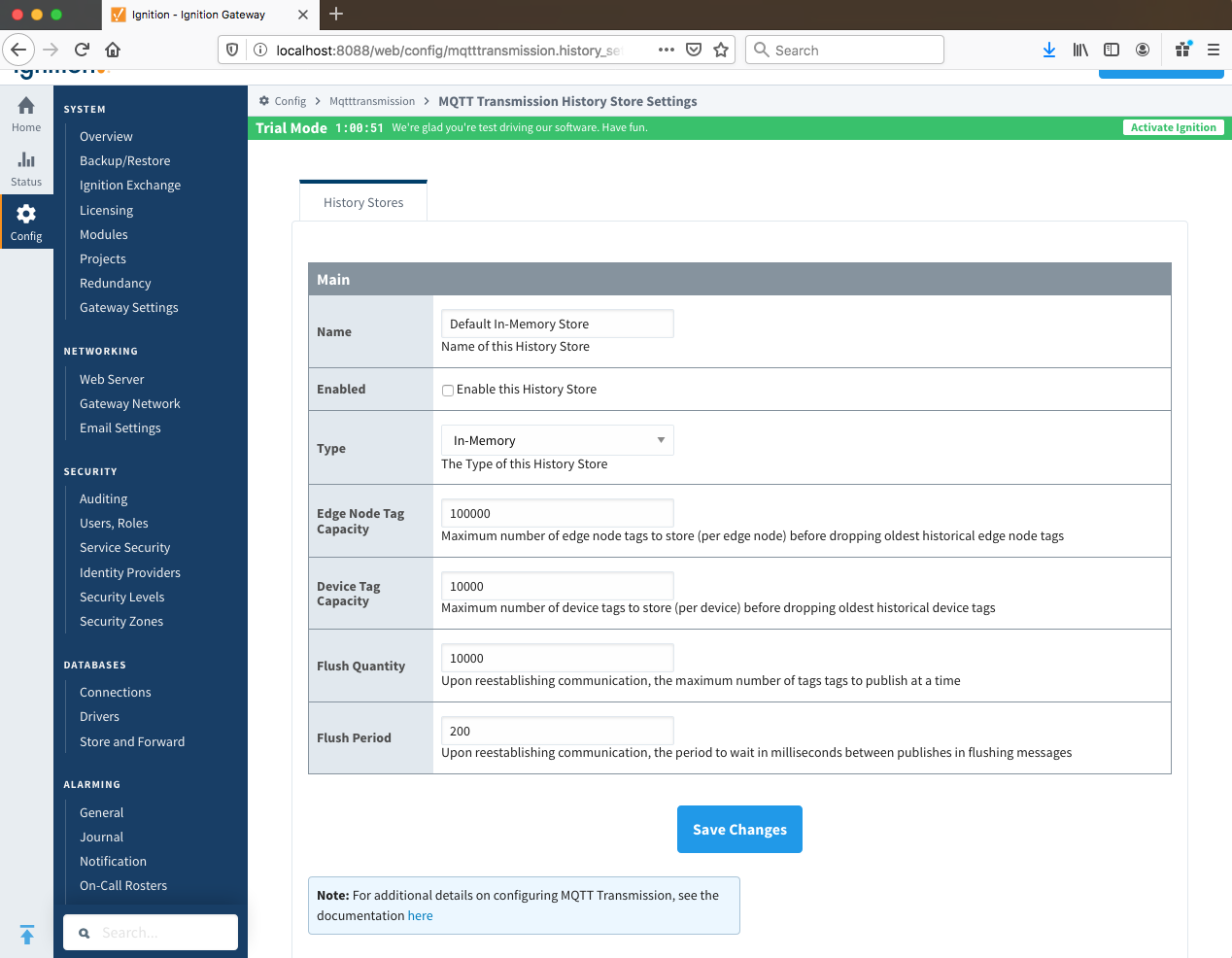1232x958 pixels.
Task: Select the History Stores tab
Action: point(363,202)
